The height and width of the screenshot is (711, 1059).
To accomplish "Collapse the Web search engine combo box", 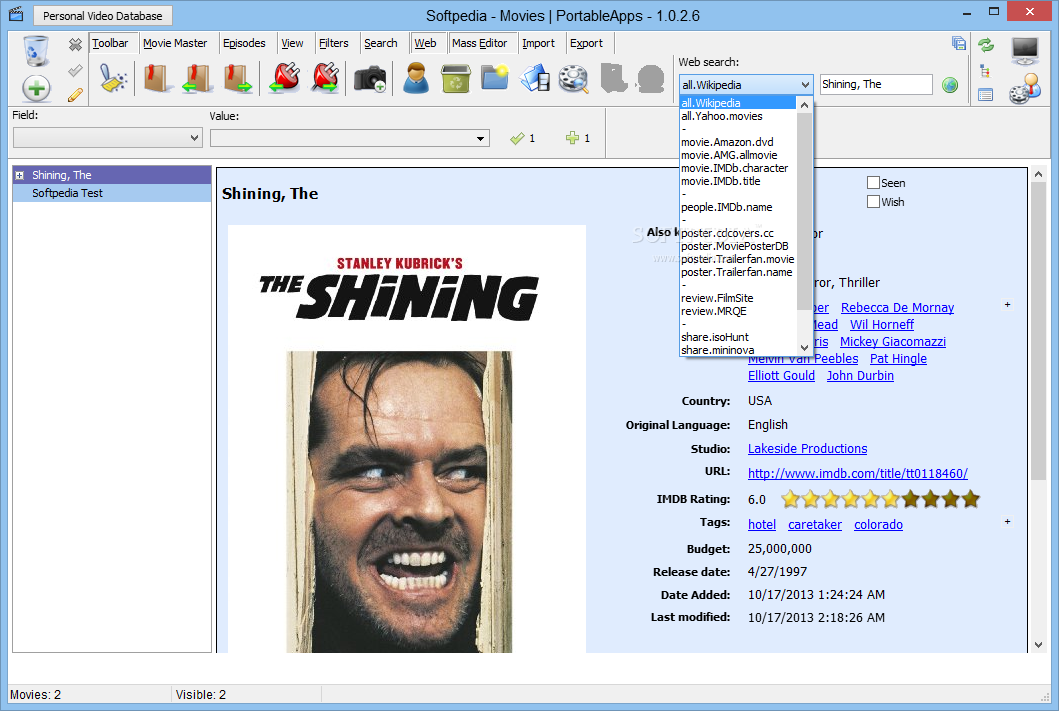I will (746, 84).
